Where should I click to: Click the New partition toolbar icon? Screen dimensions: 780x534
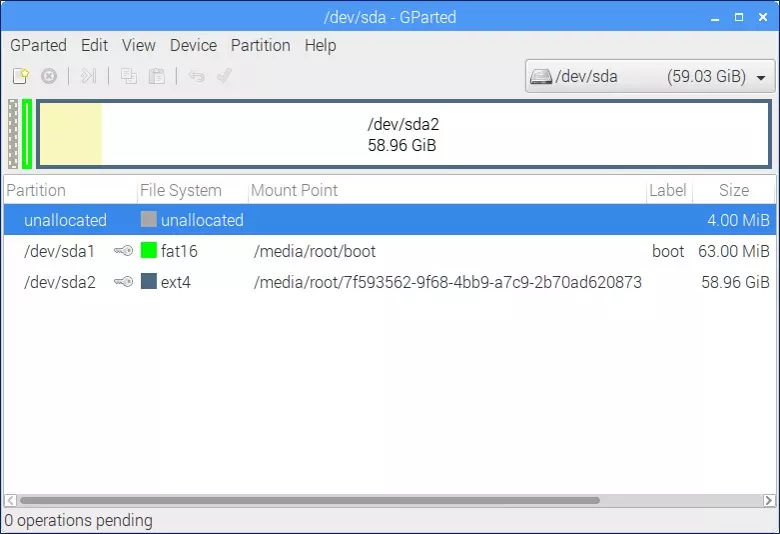pos(21,76)
